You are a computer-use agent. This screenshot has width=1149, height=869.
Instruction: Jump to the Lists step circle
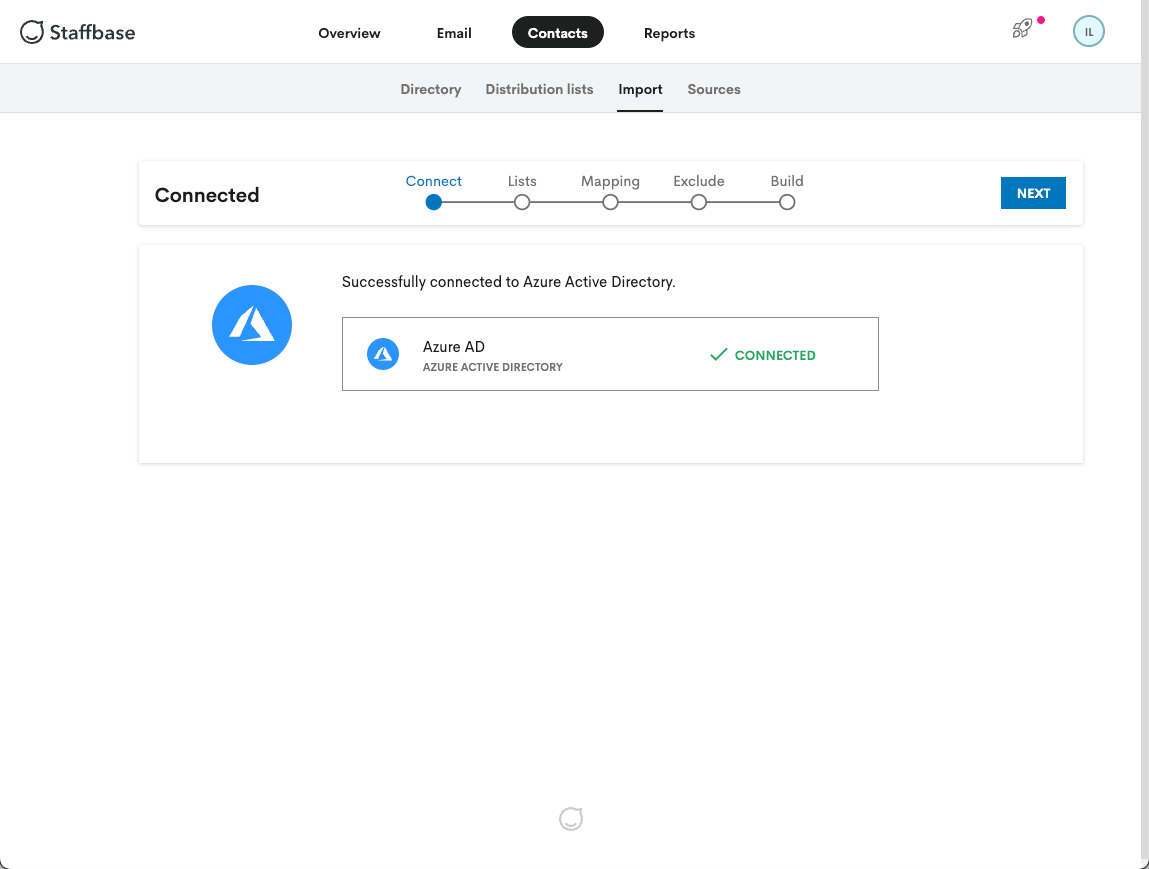pos(522,202)
